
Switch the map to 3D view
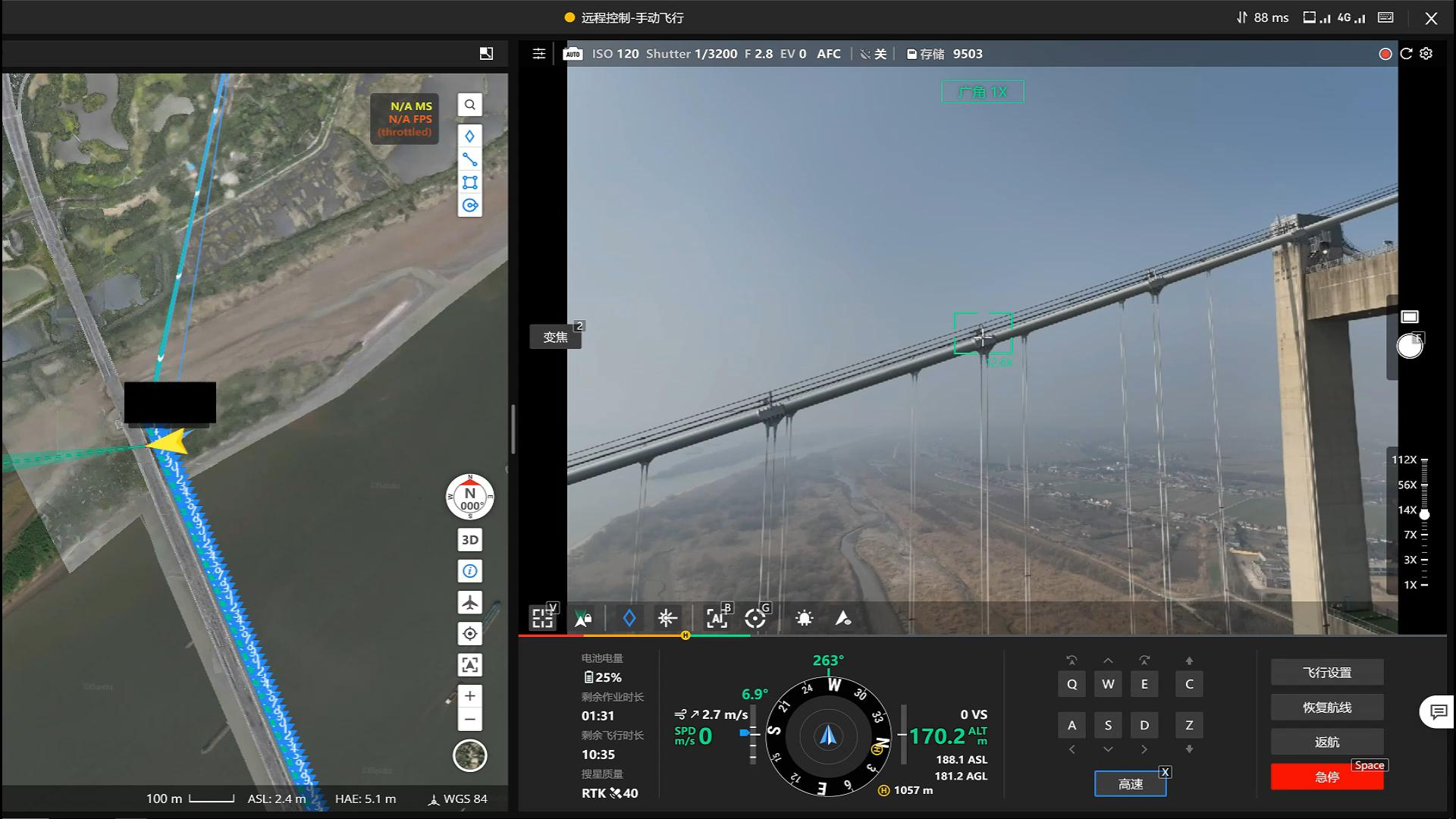coord(470,540)
